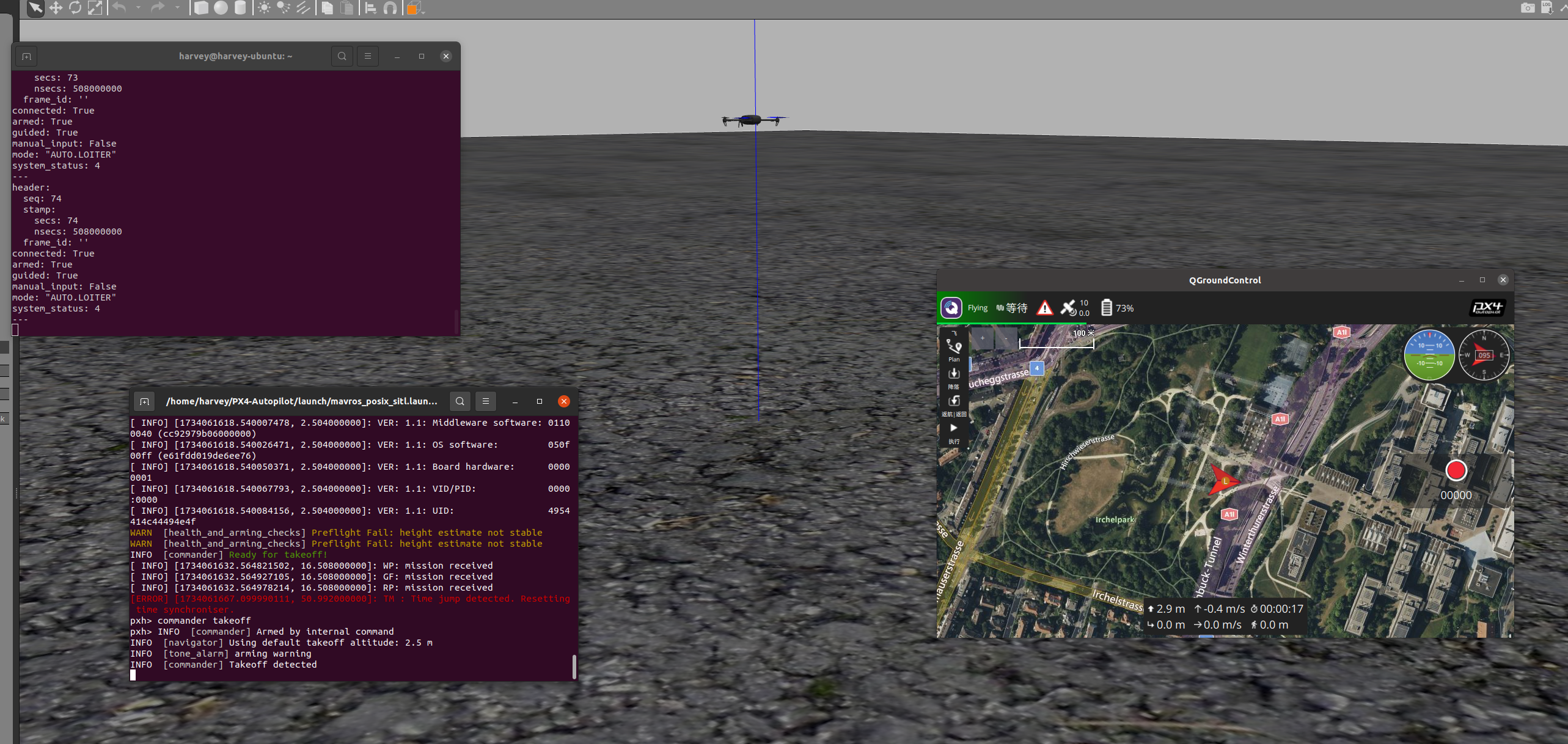Click 'Takeoff detected' log line
Image resolution: width=1568 pixels, height=744 pixels.
(273, 665)
